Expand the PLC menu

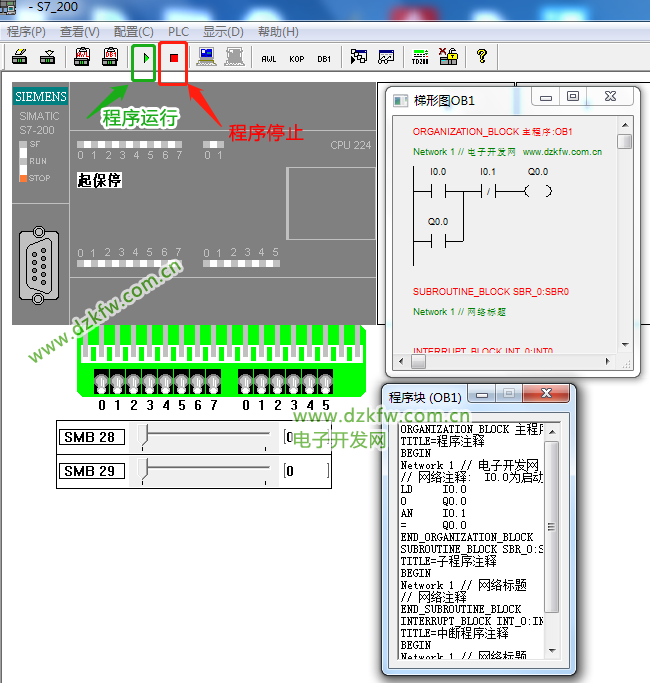[178, 32]
